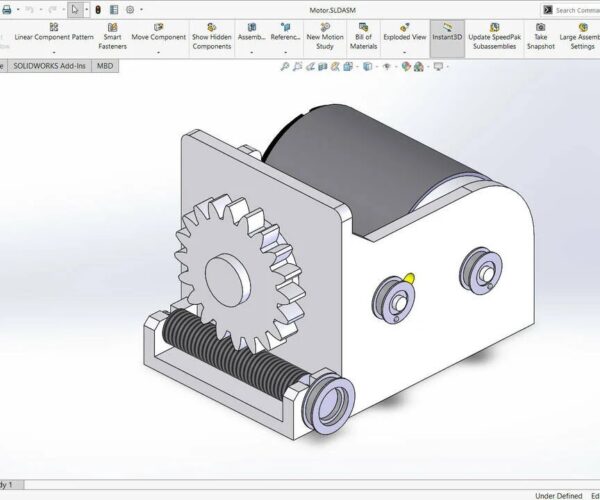This screenshot has width=600, height=500.
Task: Open the Exploded View dropdown arrow
Action: [x=405, y=52]
